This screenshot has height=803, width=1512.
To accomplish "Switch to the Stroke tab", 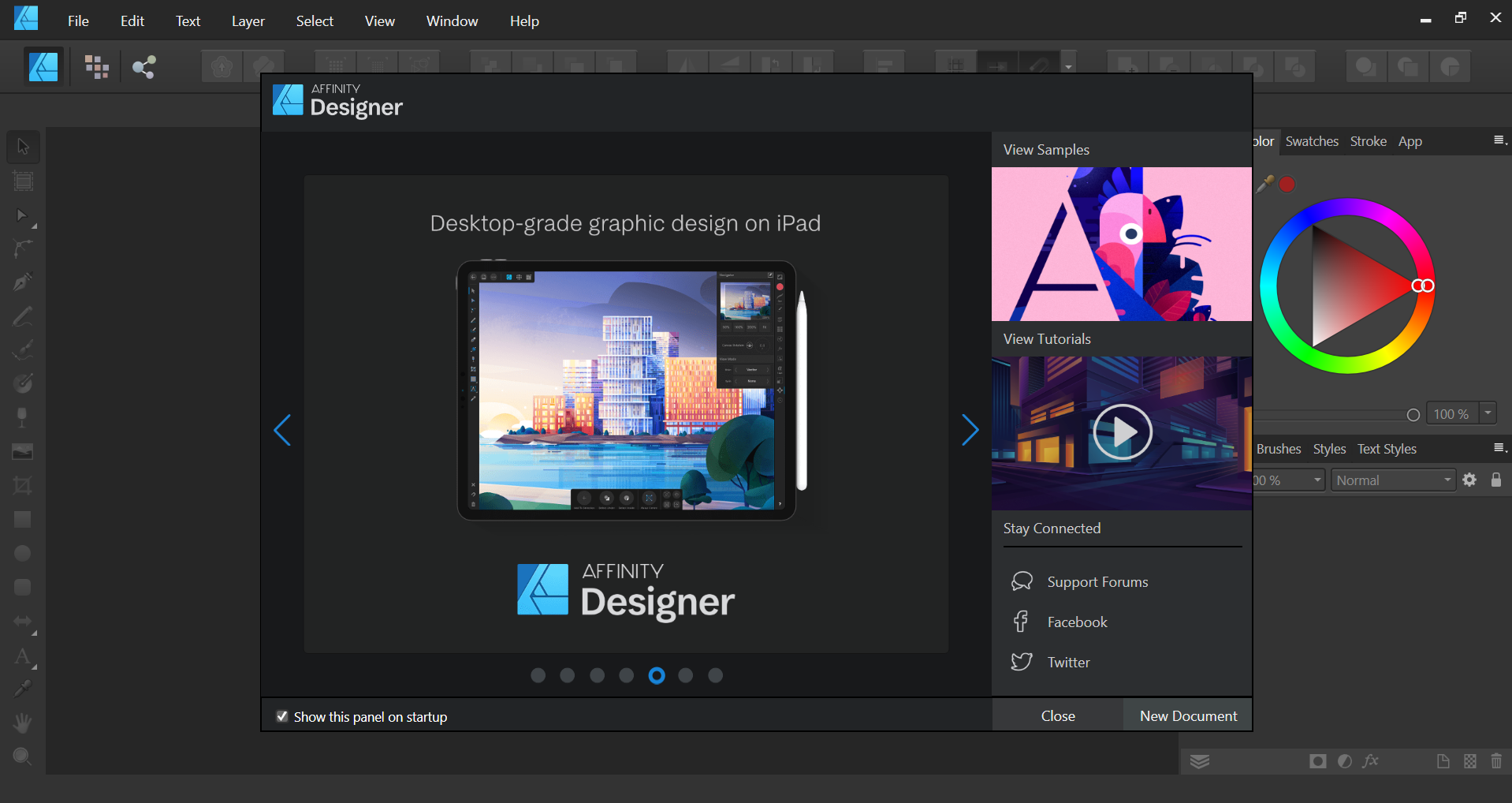I will 1368,141.
